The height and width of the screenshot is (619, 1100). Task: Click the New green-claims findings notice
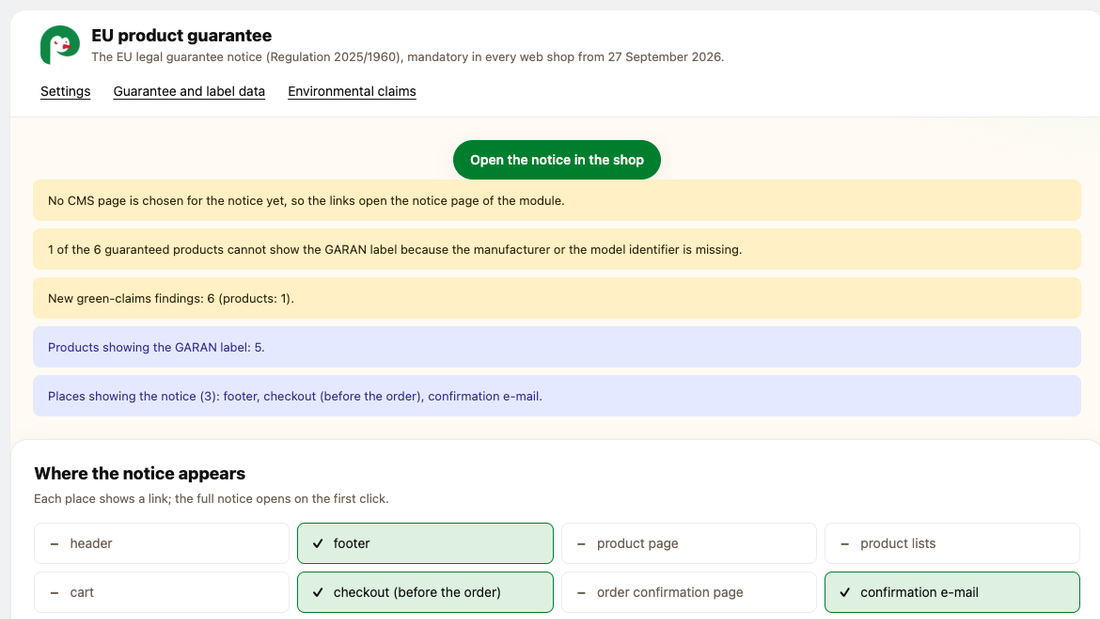tap(557, 298)
